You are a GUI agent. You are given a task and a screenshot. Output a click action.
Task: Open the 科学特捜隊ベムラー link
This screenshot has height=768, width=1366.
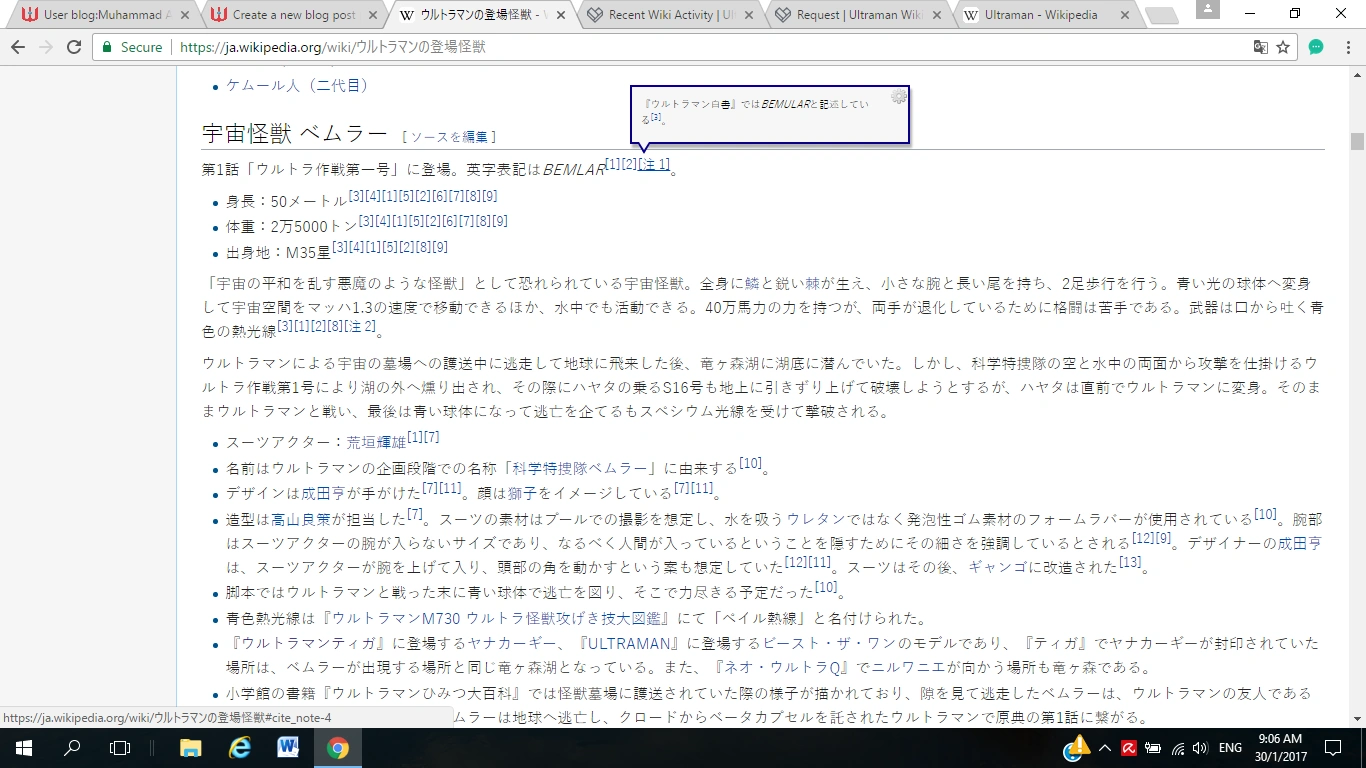tap(580, 468)
